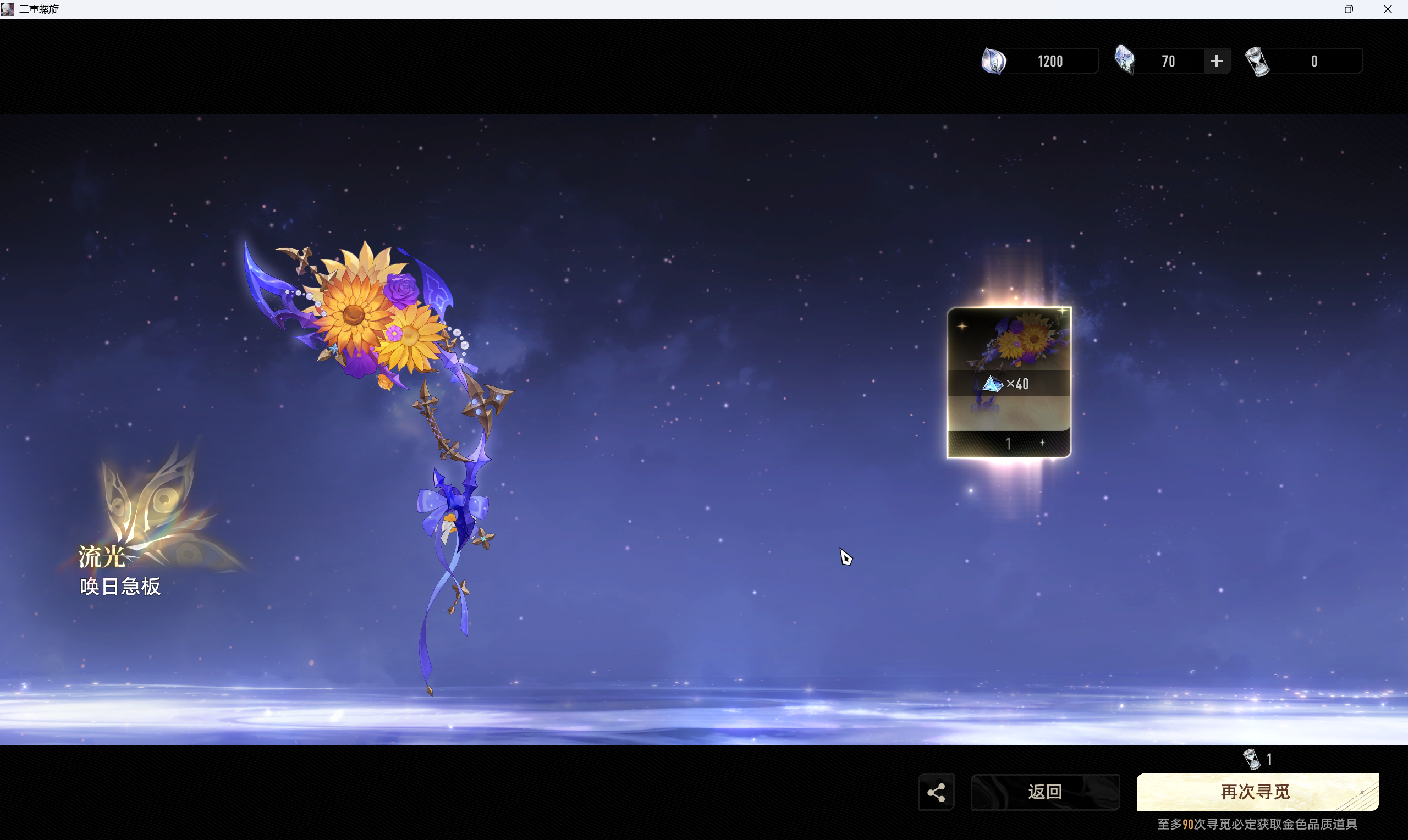Click the item name 唤日急板
Image resolution: width=1408 pixels, height=840 pixels.
(x=120, y=587)
